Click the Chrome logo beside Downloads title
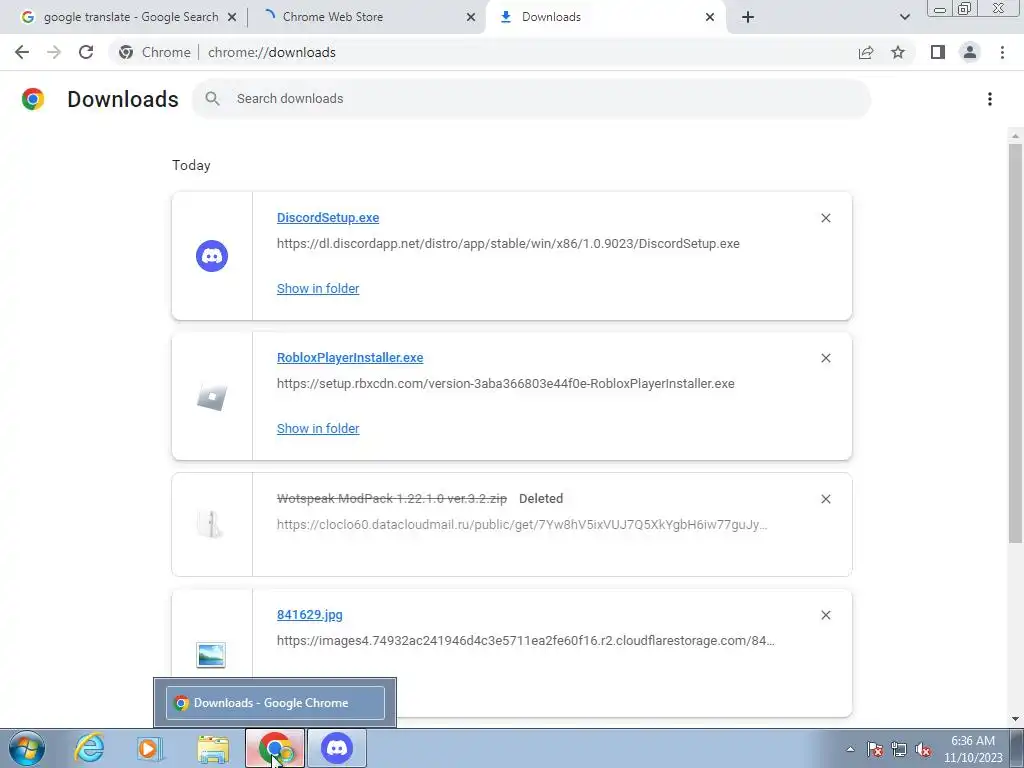Image resolution: width=1024 pixels, height=768 pixels. point(33,99)
